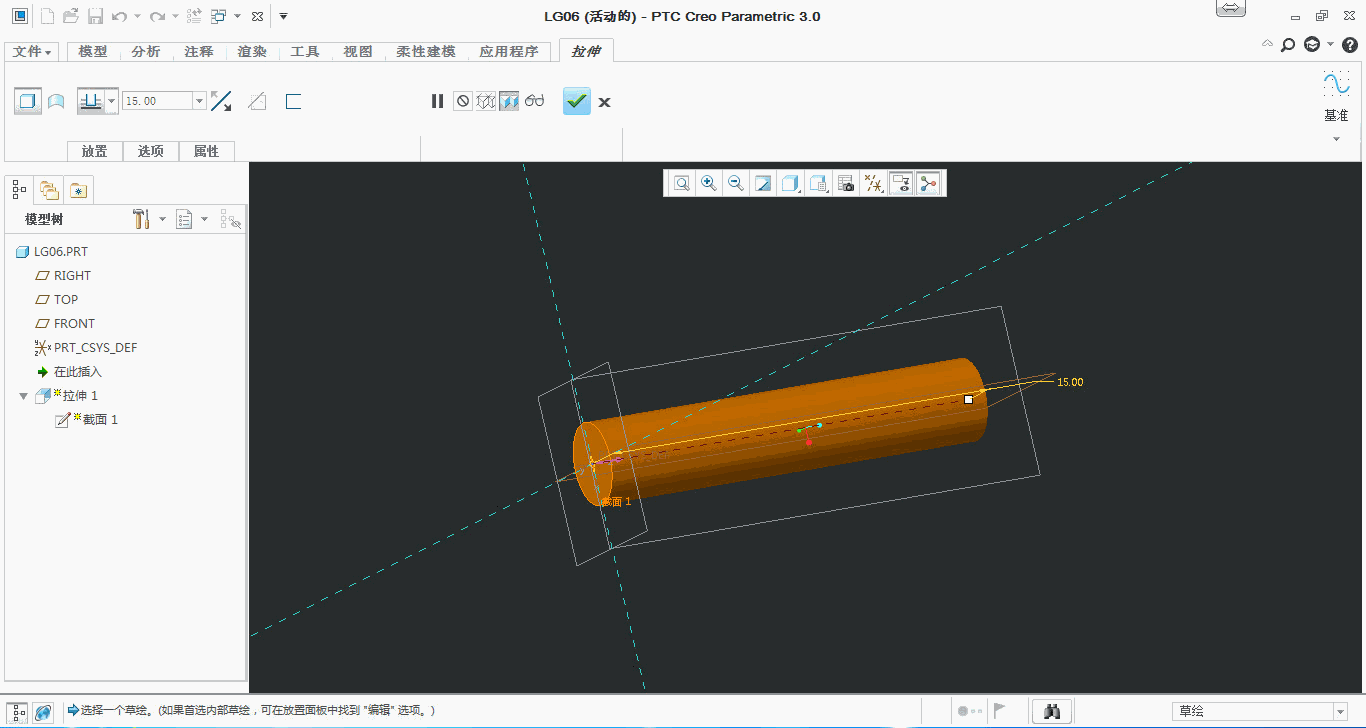Cancel the extrude with the X button
1366x728 pixels.
click(x=604, y=102)
